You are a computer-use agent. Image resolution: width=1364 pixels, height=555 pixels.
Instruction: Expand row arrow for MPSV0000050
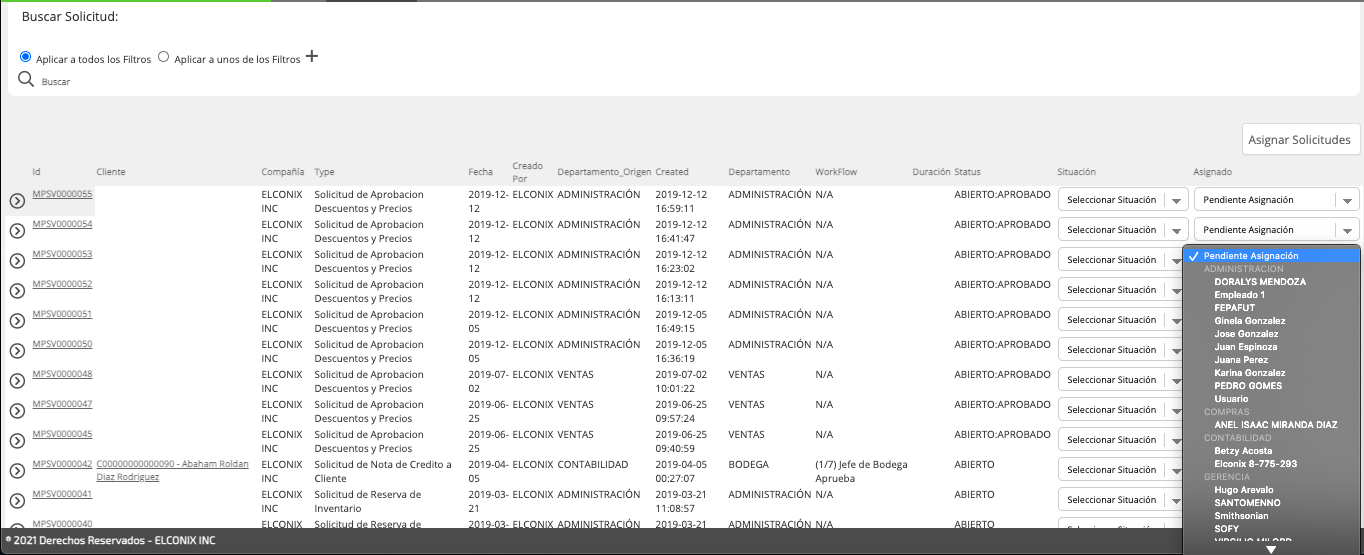click(17, 351)
